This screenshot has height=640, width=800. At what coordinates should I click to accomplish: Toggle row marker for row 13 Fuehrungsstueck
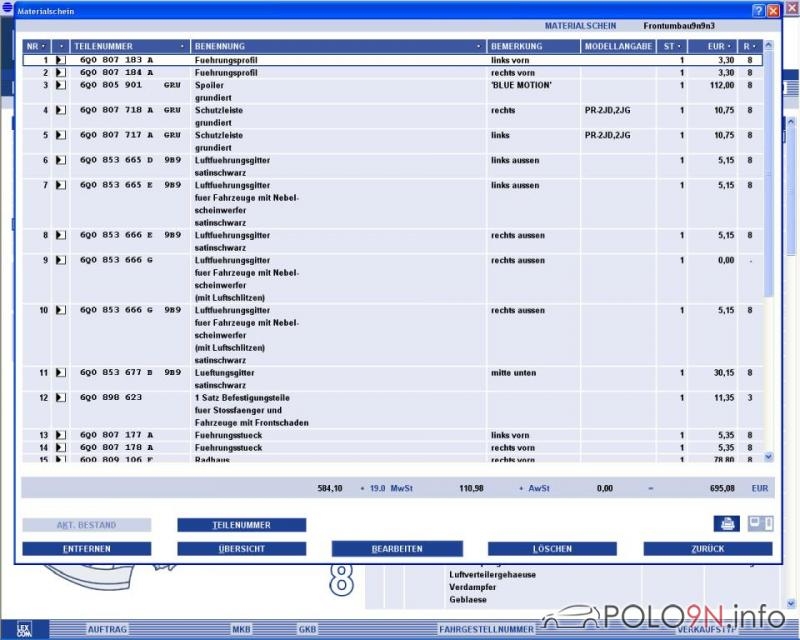(60, 435)
